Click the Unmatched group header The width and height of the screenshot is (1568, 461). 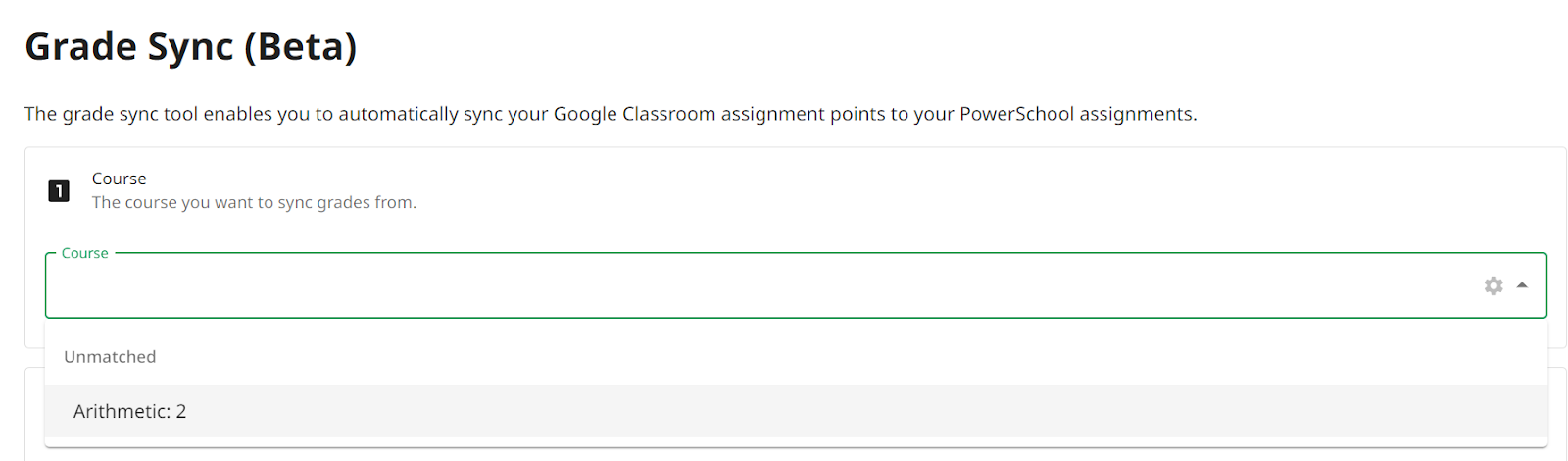click(110, 357)
